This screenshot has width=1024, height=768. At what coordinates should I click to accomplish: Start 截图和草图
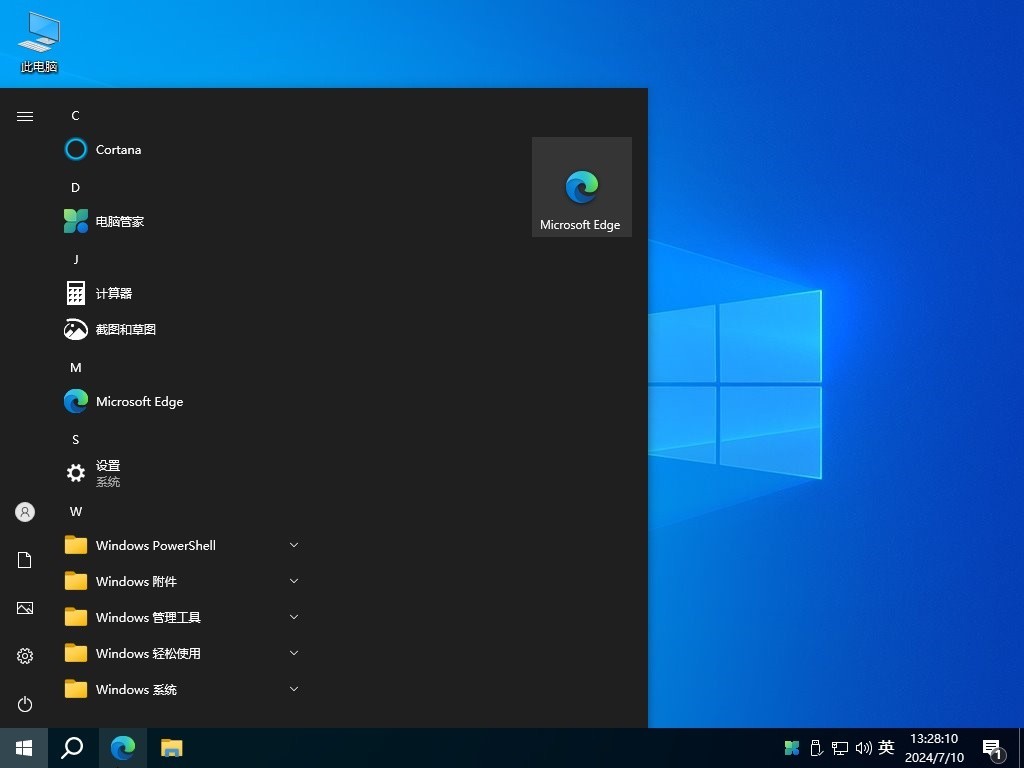pos(125,329)
